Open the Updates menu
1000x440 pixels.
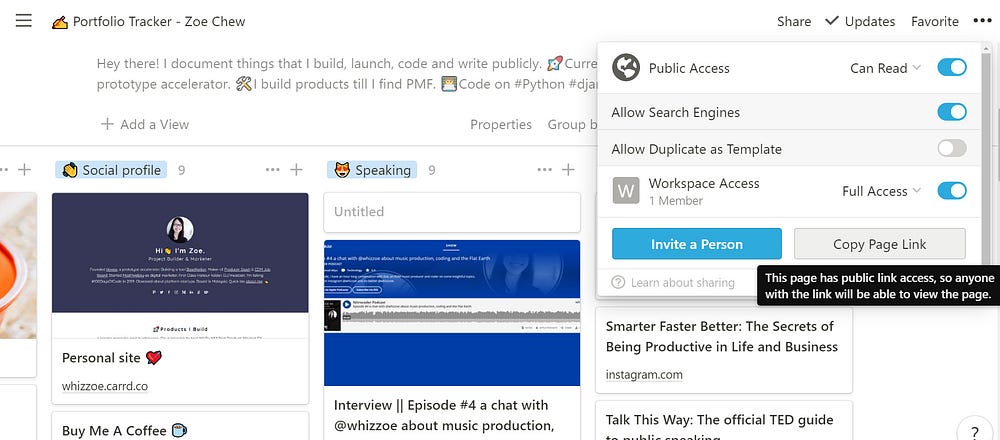(x=860, y=22)
